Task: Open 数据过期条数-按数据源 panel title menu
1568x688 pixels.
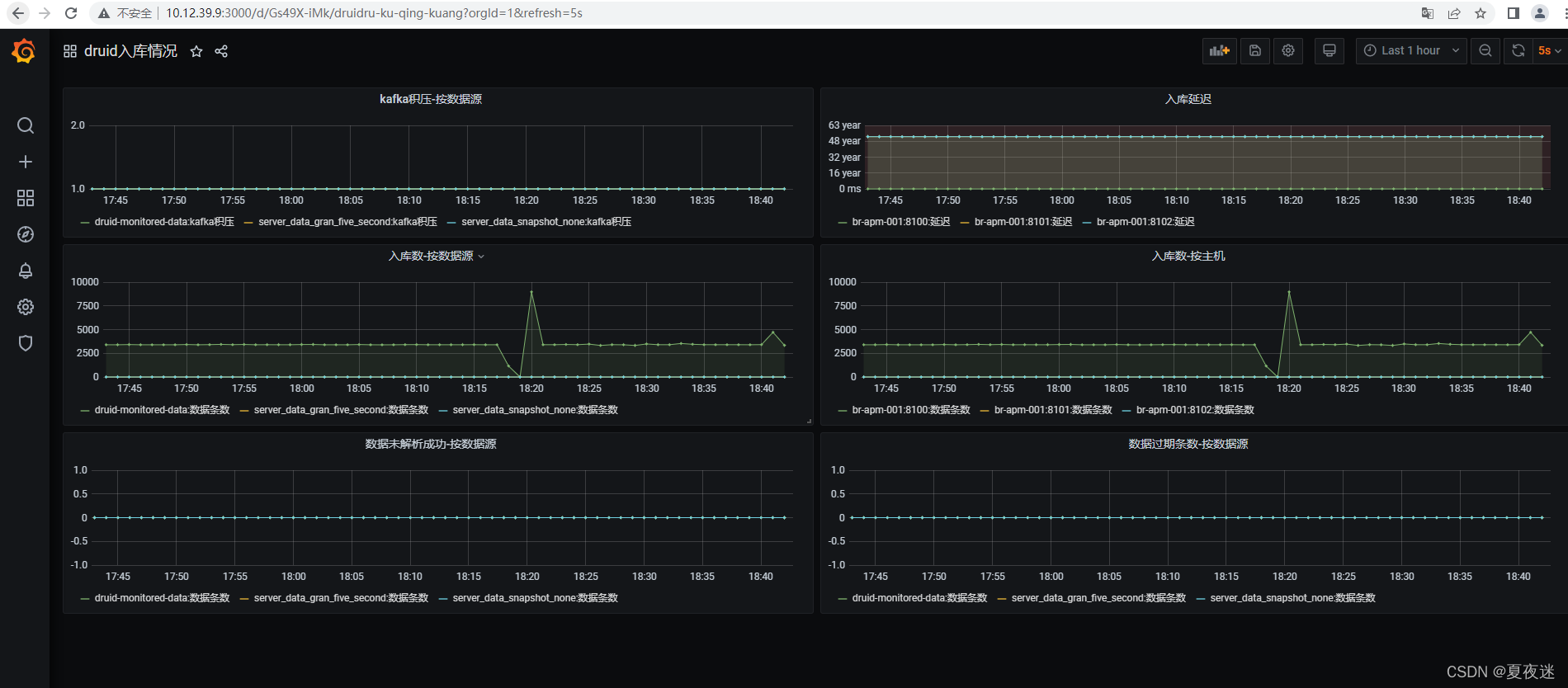Action: point(1188,444)
